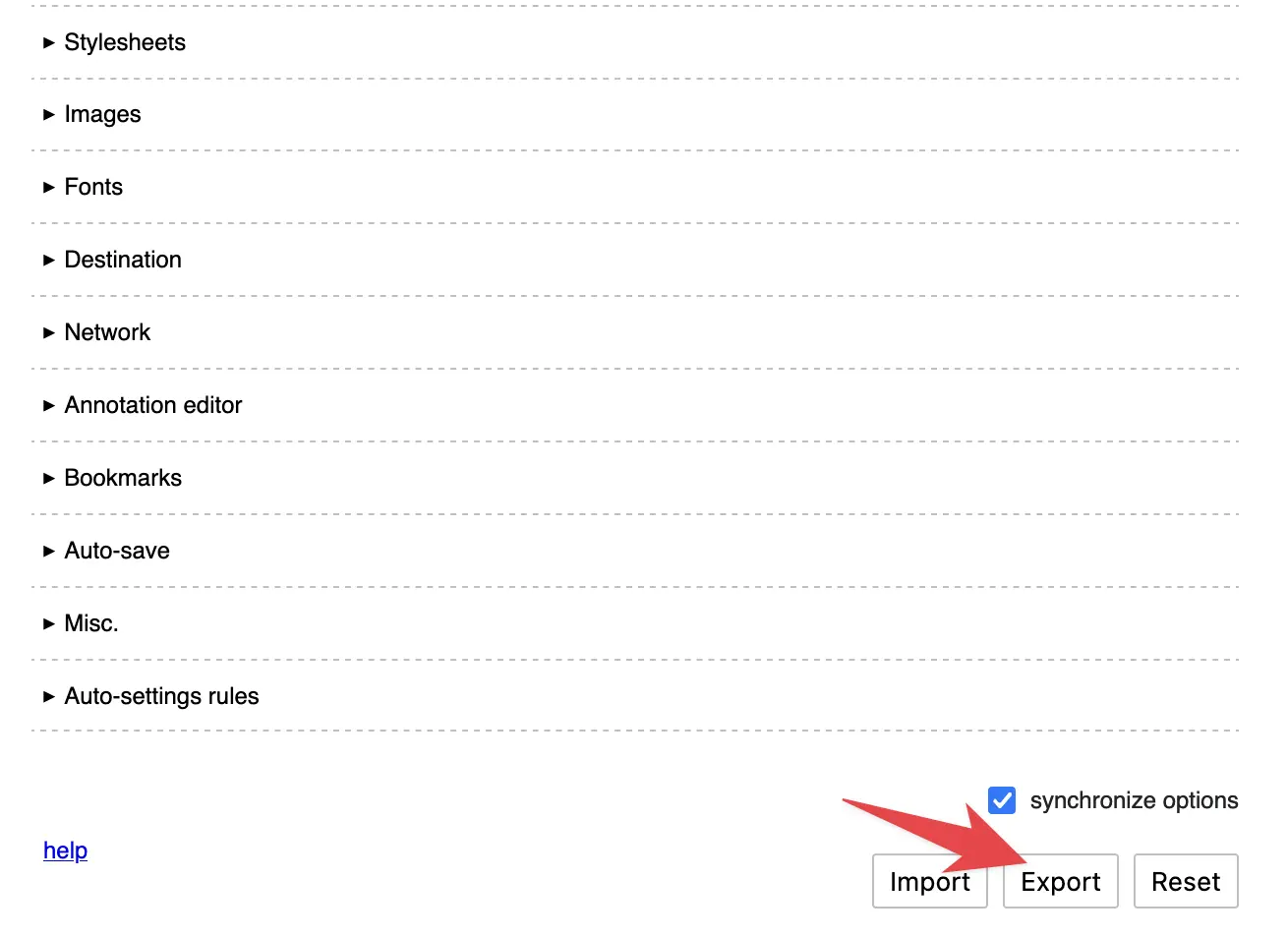Expand the Destination settings
The image size is (1288, 938).
[x=123, y=261]
